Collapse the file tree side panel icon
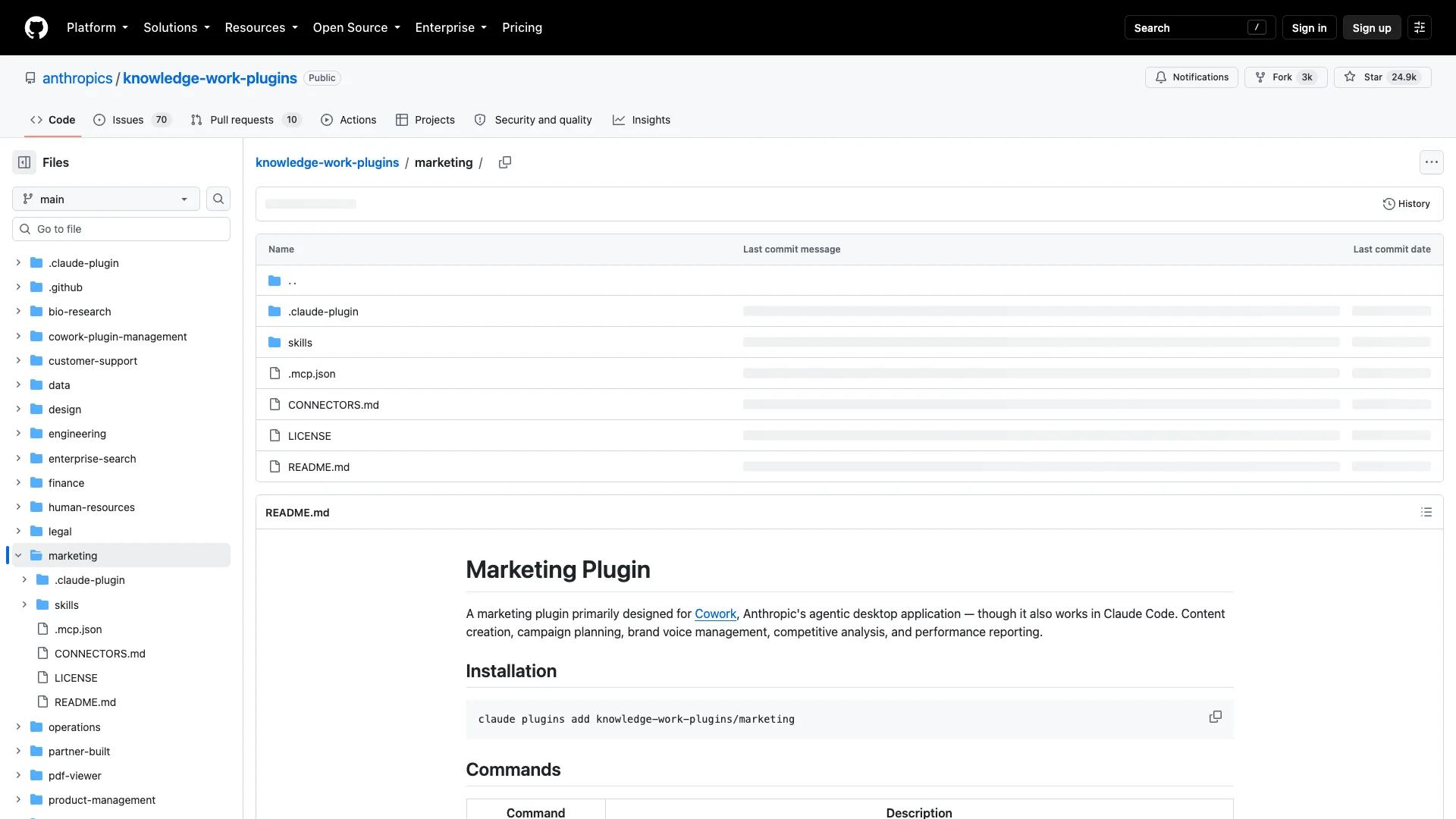This screenshot has width=1456, height=819. coord(24,162)
